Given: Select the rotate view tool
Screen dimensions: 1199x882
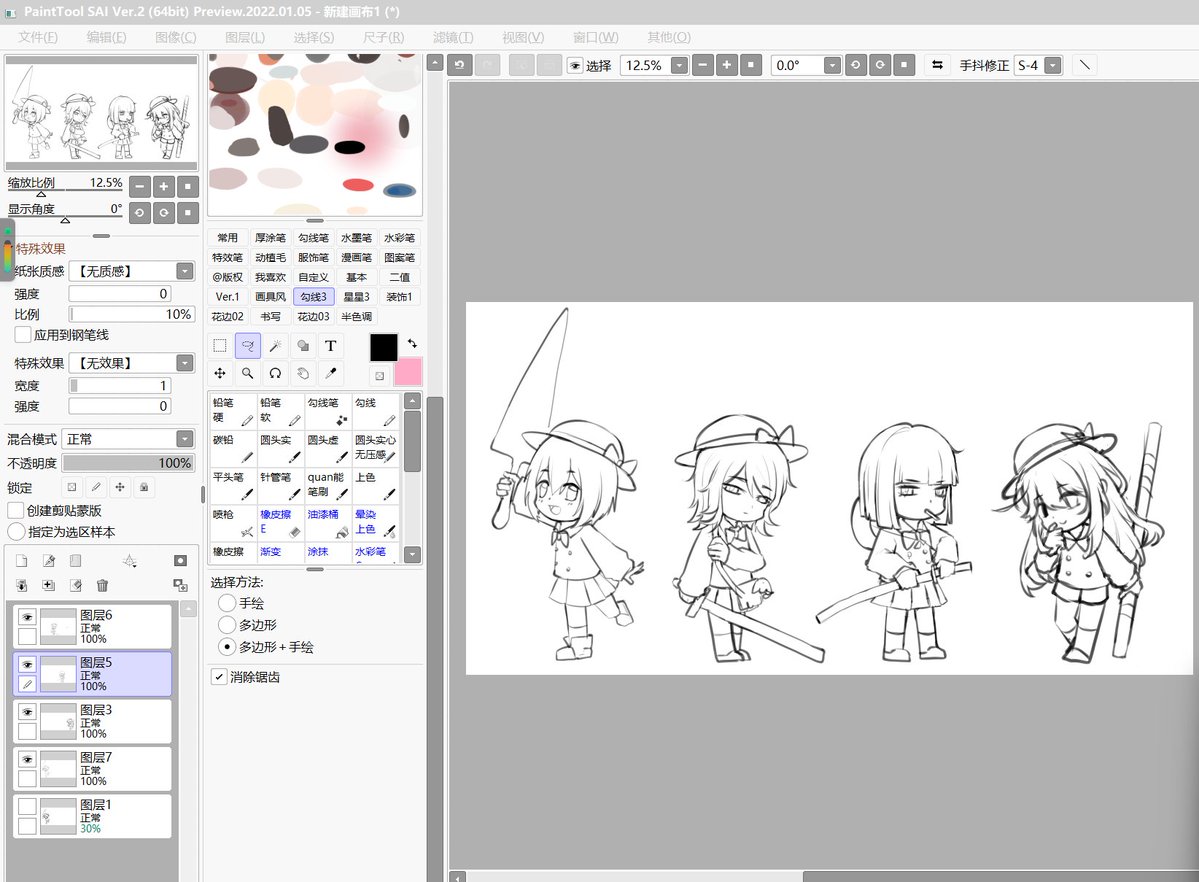Looking at the screenshot, I should point(275,373).
